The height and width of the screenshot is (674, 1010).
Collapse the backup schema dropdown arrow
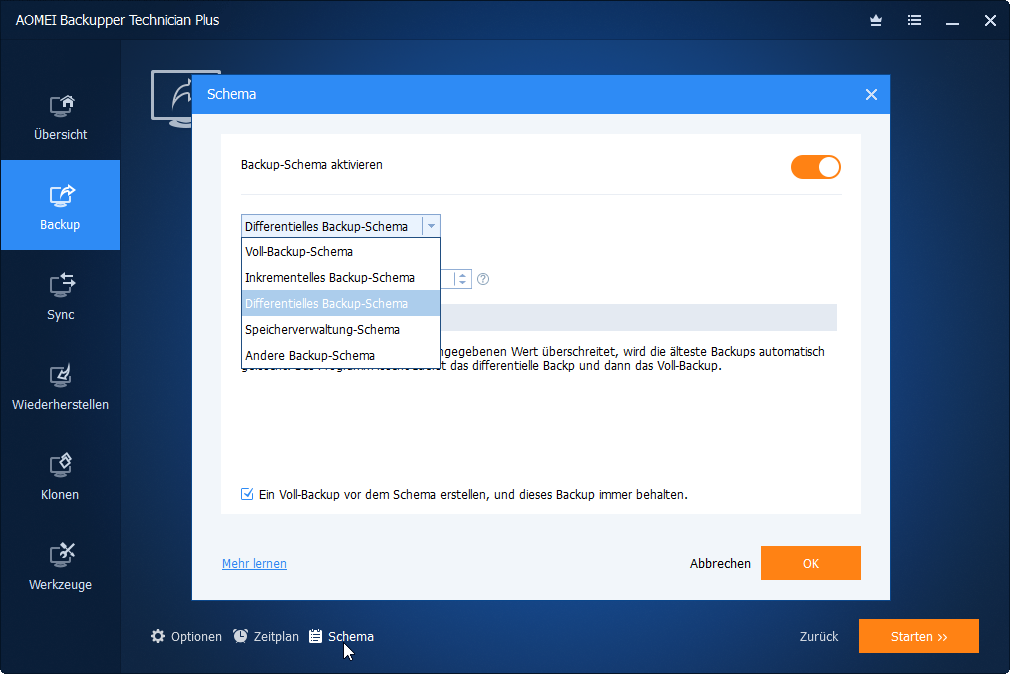[x=431, y=226]
